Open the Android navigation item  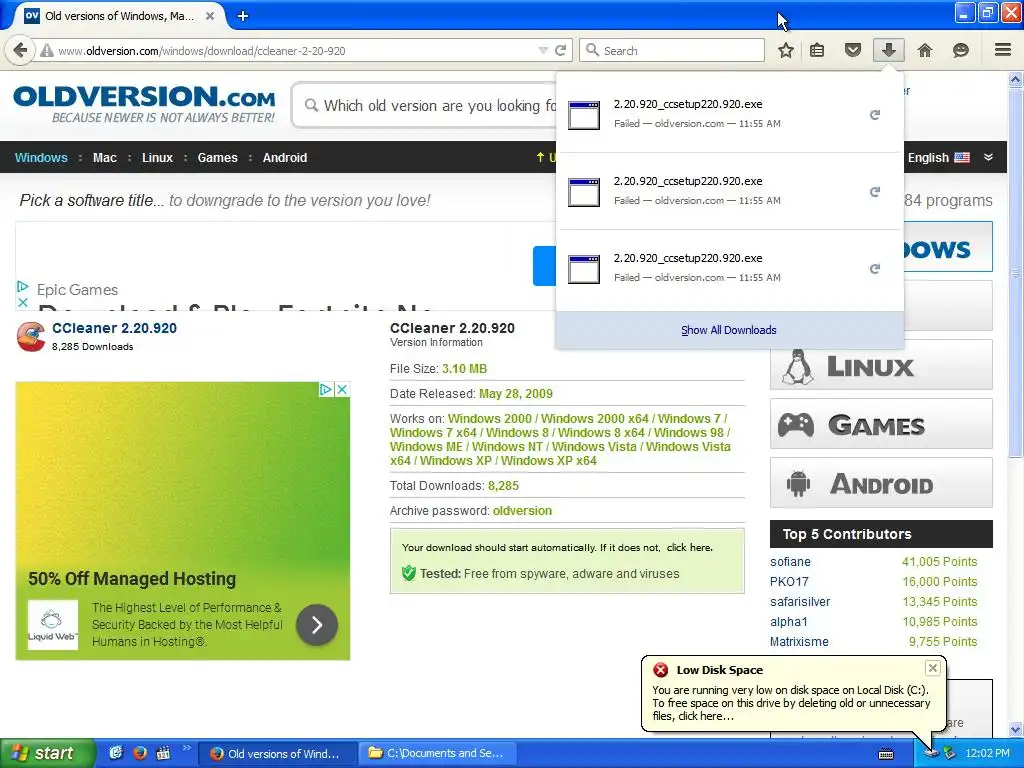(285, 157)
